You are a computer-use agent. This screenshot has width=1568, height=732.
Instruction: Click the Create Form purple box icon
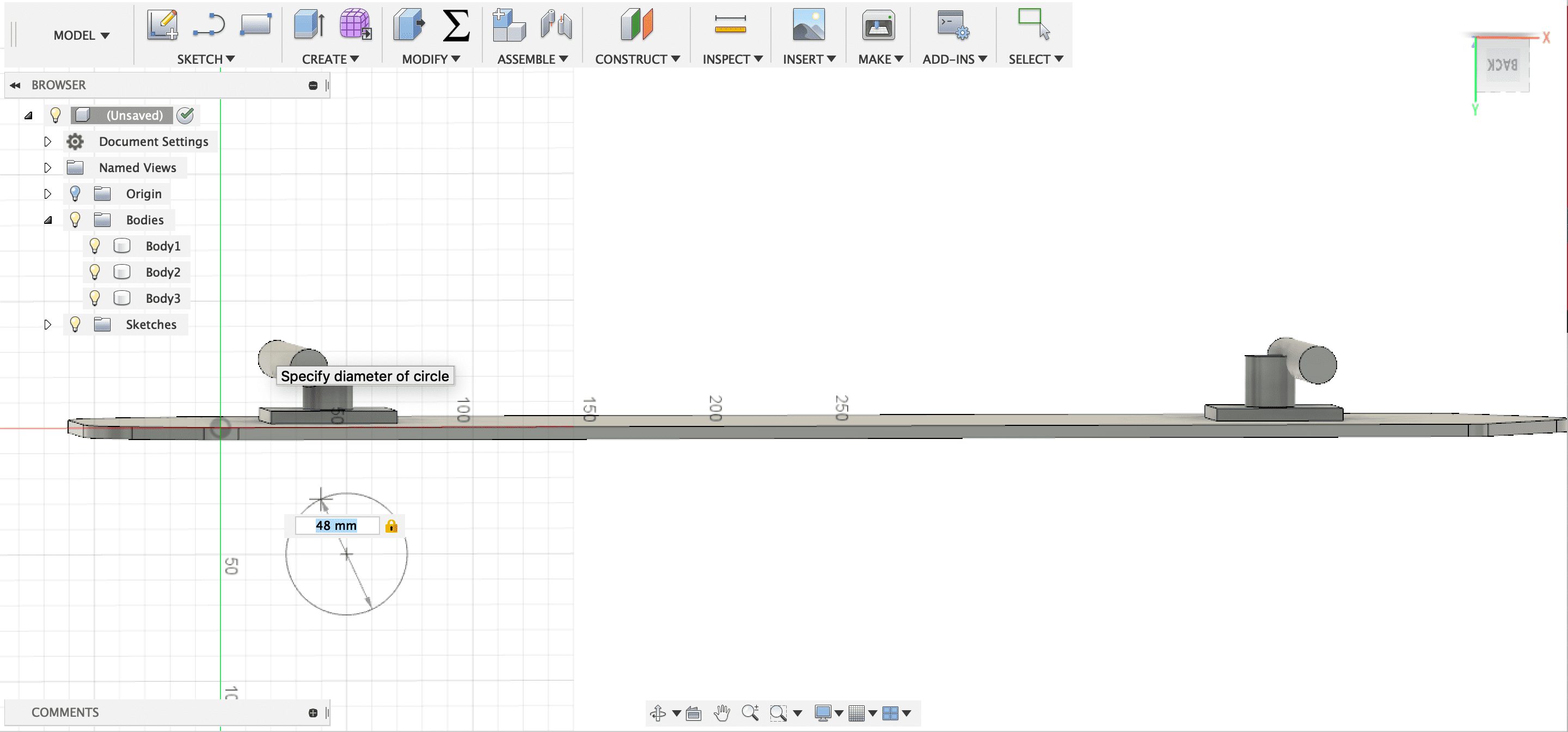355,25
